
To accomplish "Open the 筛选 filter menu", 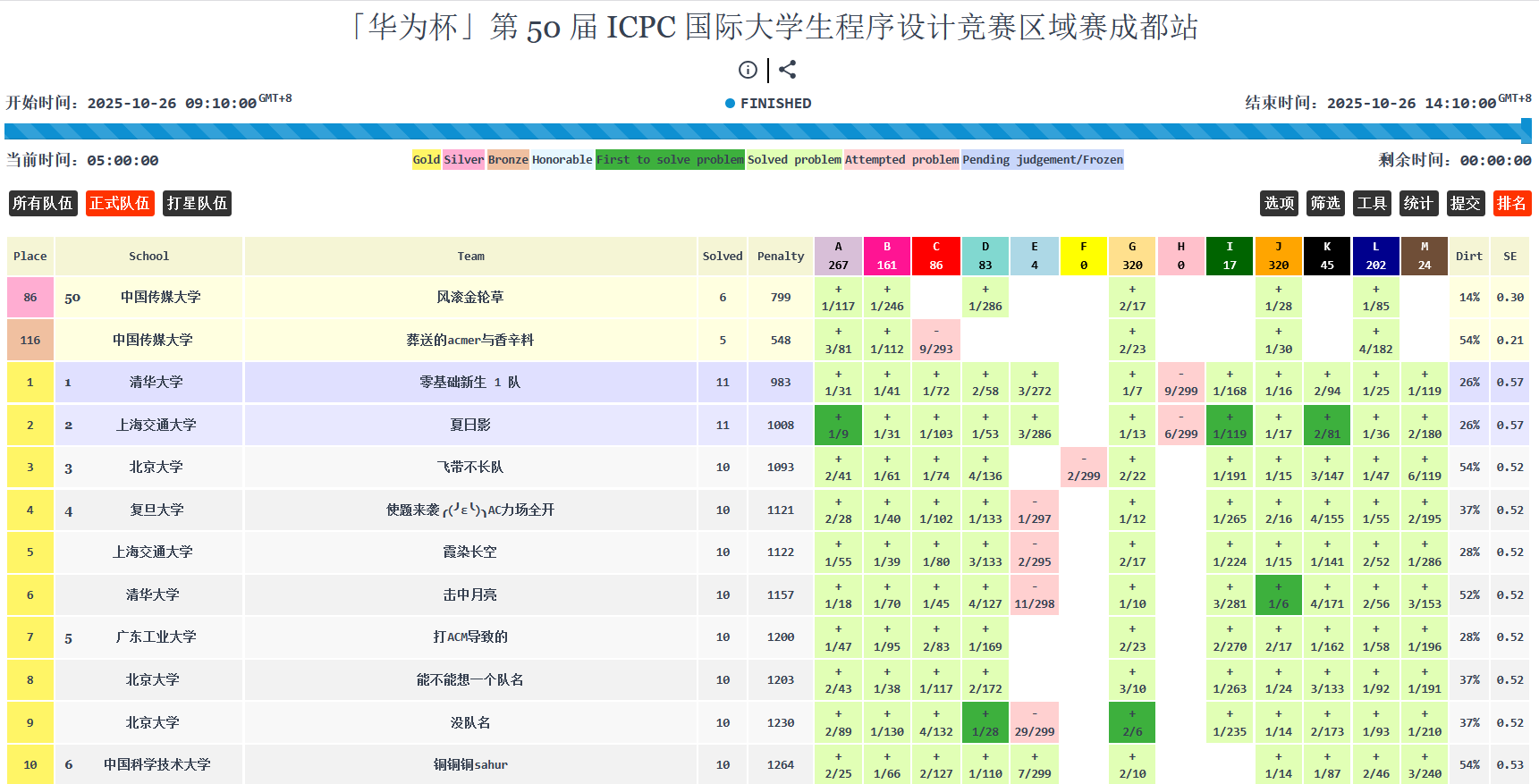I will pos(1325,204).
